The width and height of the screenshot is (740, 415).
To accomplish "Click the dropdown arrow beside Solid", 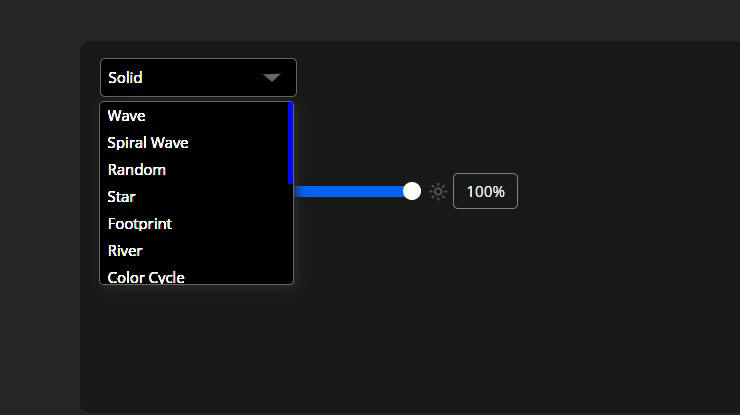I will point(271,77).
